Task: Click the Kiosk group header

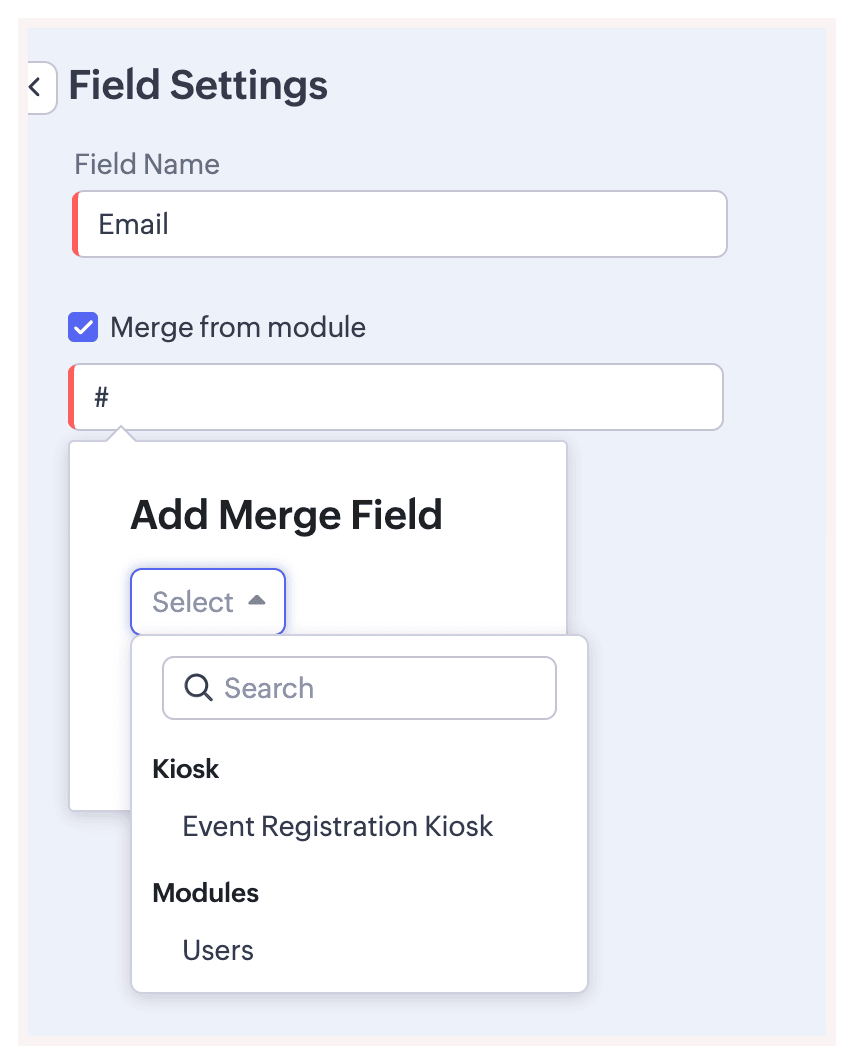Action: click(x=186, y=769)
